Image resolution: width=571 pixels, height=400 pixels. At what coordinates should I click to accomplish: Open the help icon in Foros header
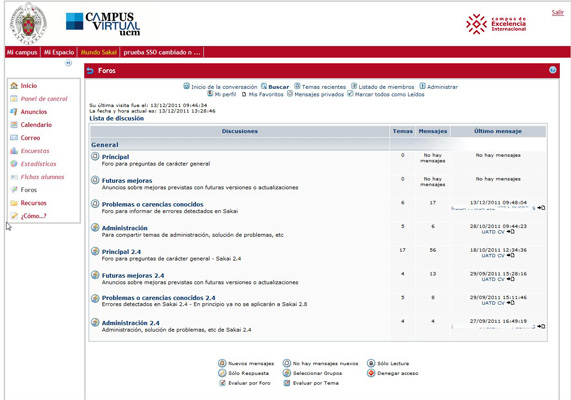[x=552, y=70]
